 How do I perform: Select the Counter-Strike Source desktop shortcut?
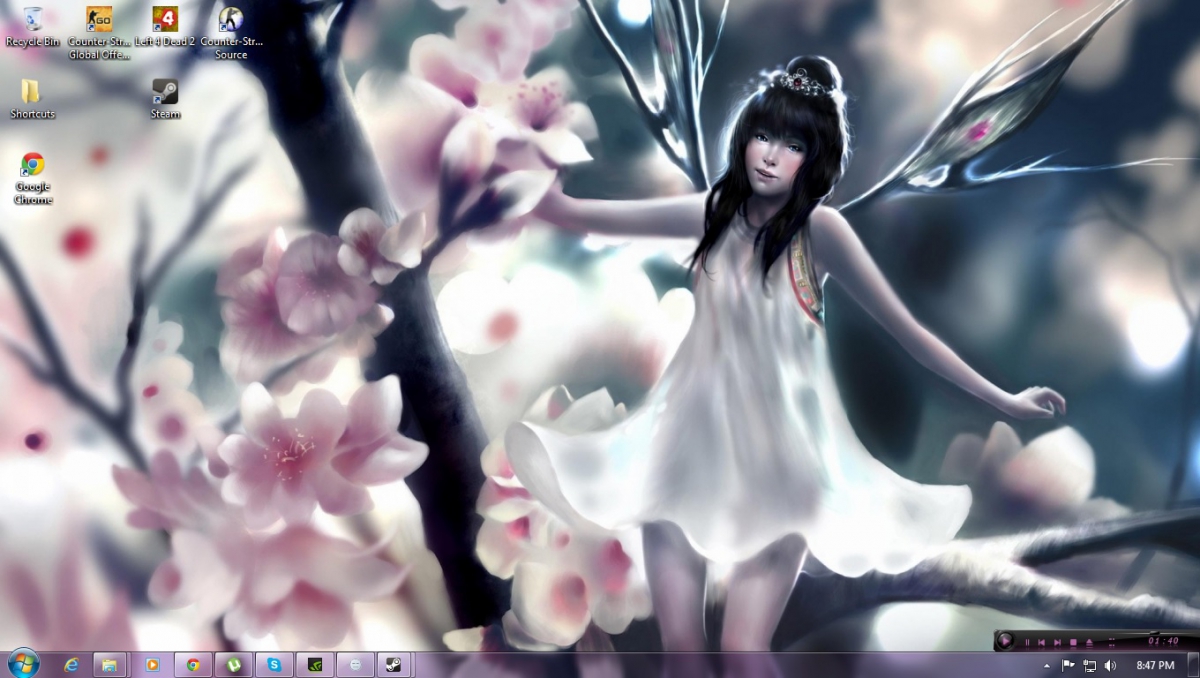point(231,32)
